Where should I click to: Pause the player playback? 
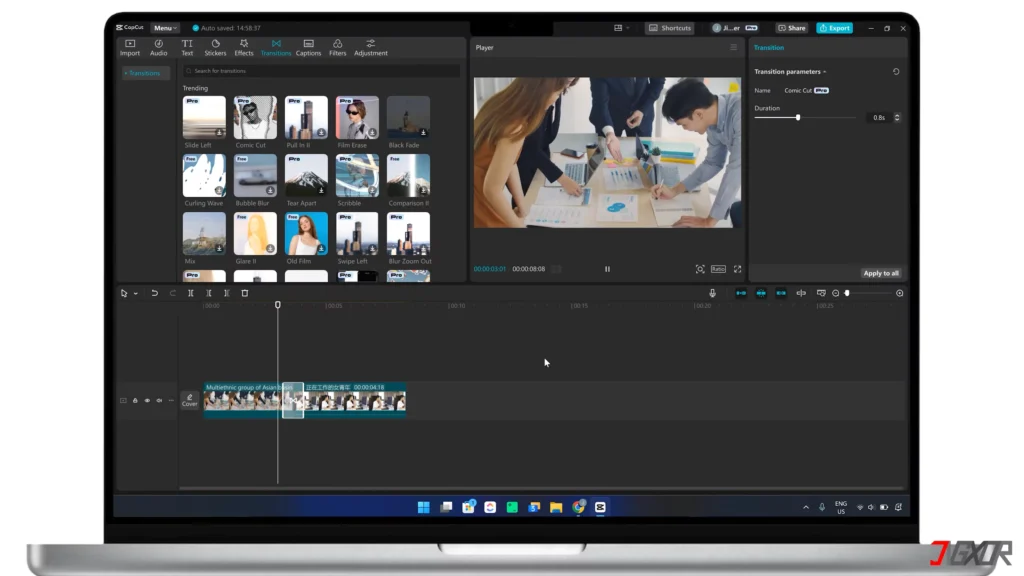tap(607, 269)
